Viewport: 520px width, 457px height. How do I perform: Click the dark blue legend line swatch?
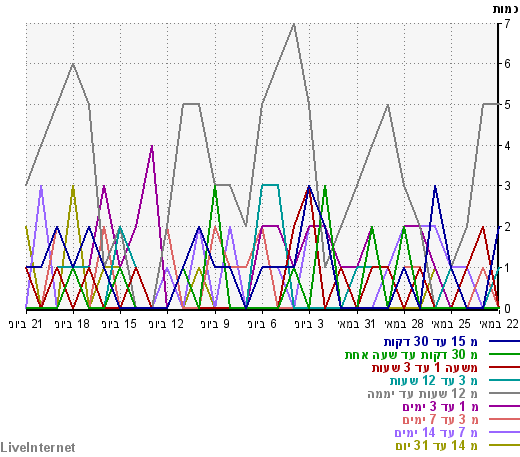504,341
